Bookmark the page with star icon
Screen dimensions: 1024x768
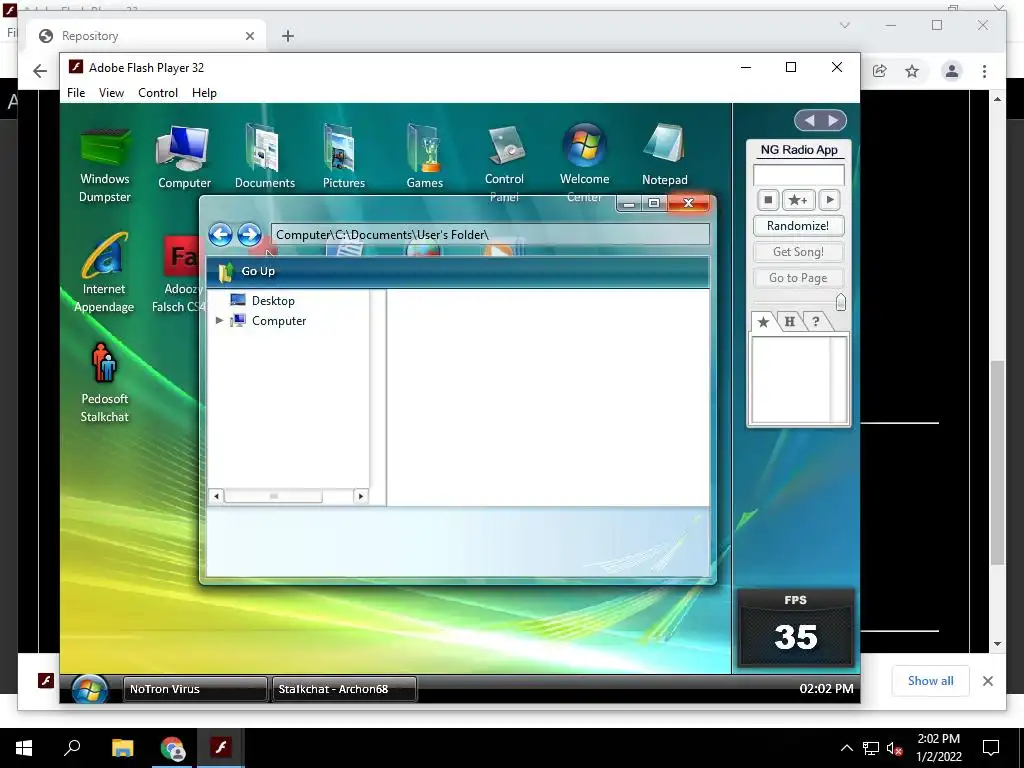point(912,71)
